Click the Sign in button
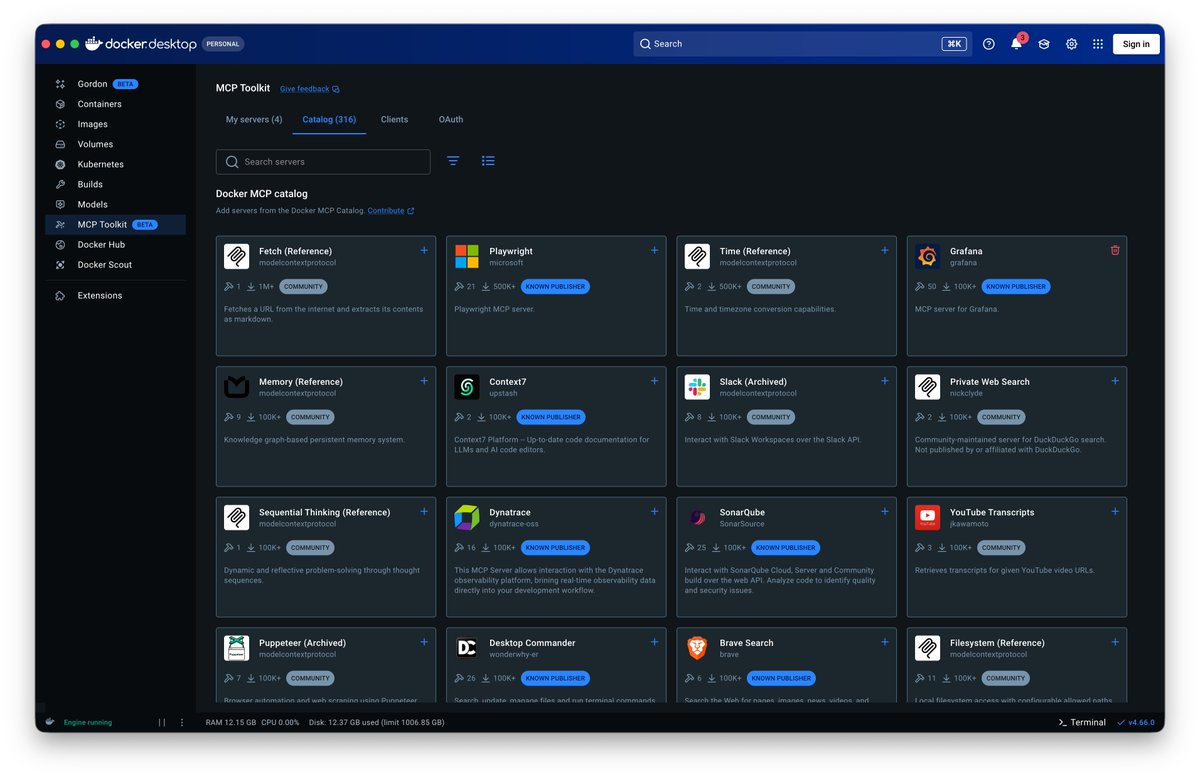This screenshot has height=779, width=1200. pos(1136,44)
